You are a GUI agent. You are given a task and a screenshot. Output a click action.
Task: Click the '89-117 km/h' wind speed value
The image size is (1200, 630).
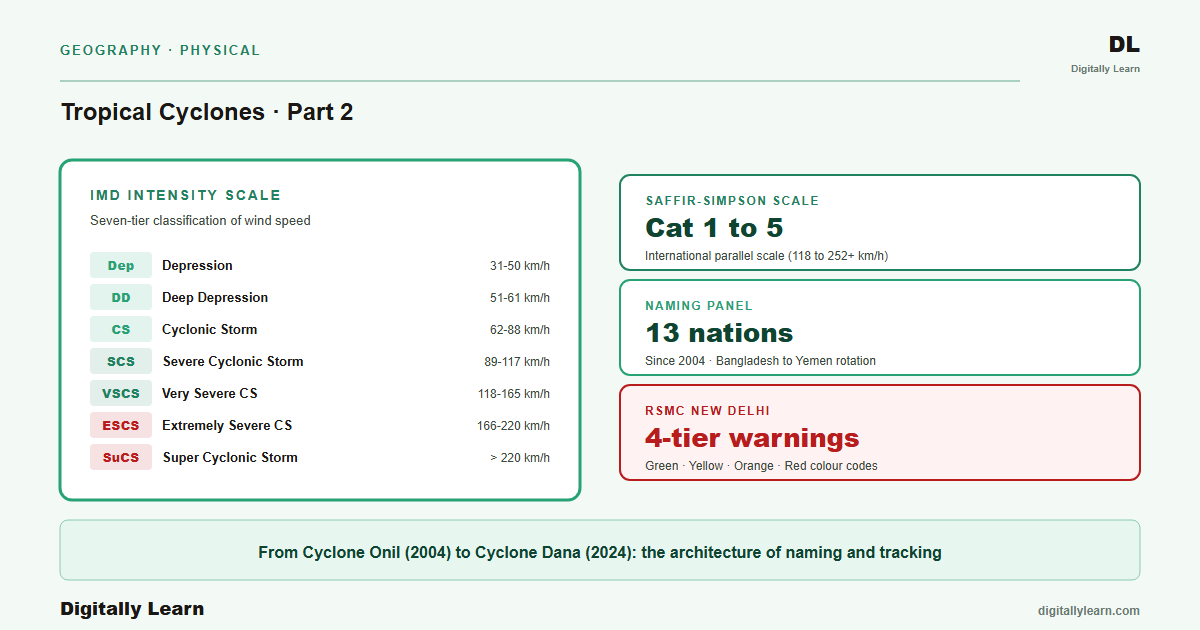[517, 362]
